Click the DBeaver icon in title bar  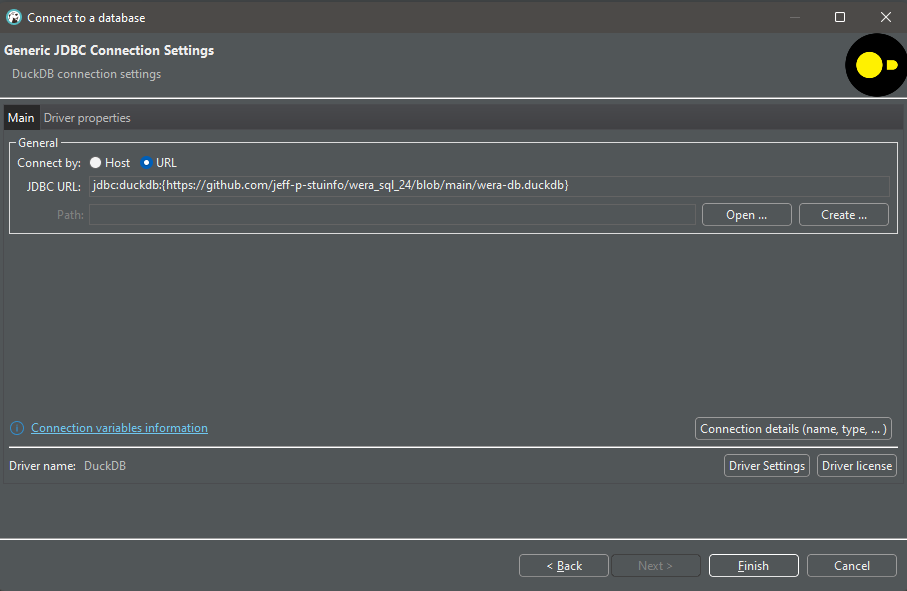(14, 17)
